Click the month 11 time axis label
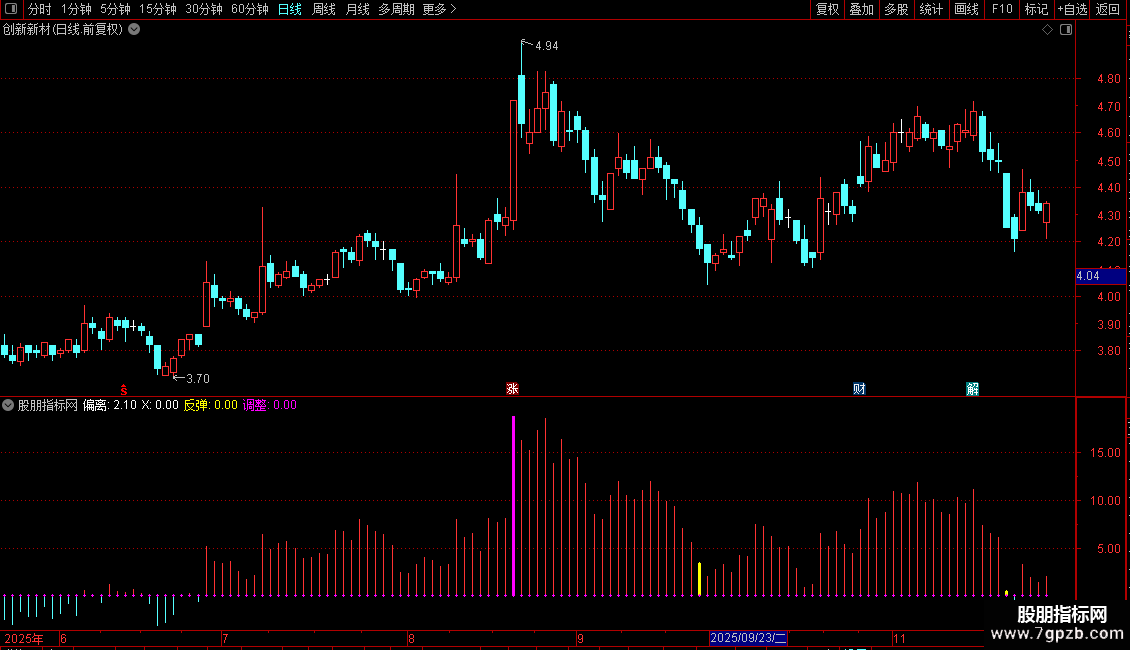 click(899, 638)
